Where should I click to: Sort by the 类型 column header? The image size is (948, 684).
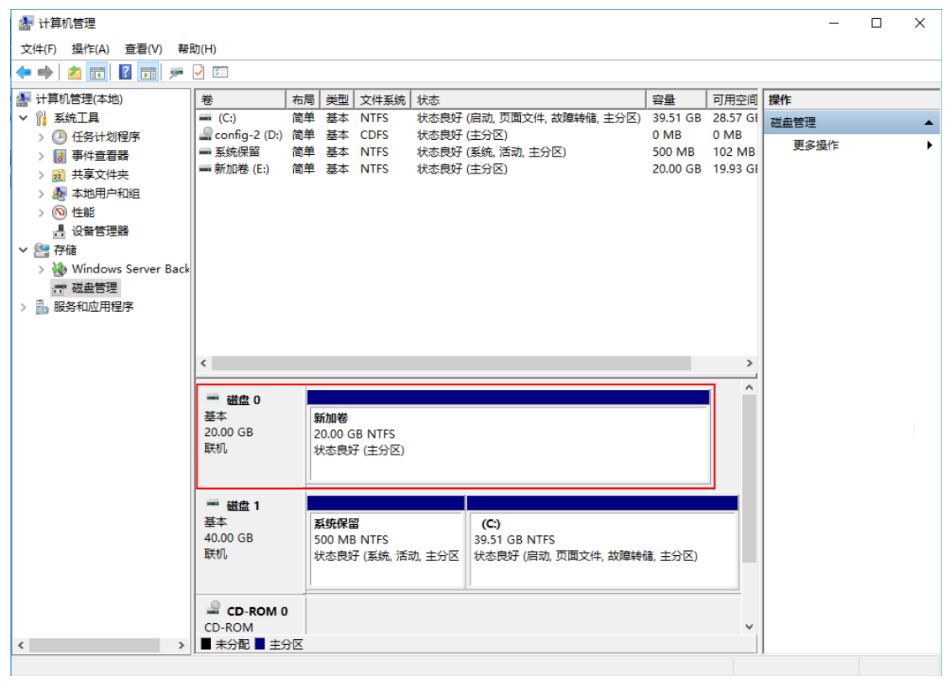tap(337, 100)
